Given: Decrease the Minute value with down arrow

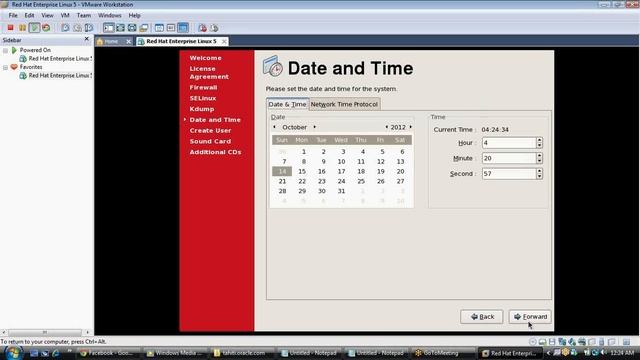Looking at the screenshot, I should click(x=539, y=161).
